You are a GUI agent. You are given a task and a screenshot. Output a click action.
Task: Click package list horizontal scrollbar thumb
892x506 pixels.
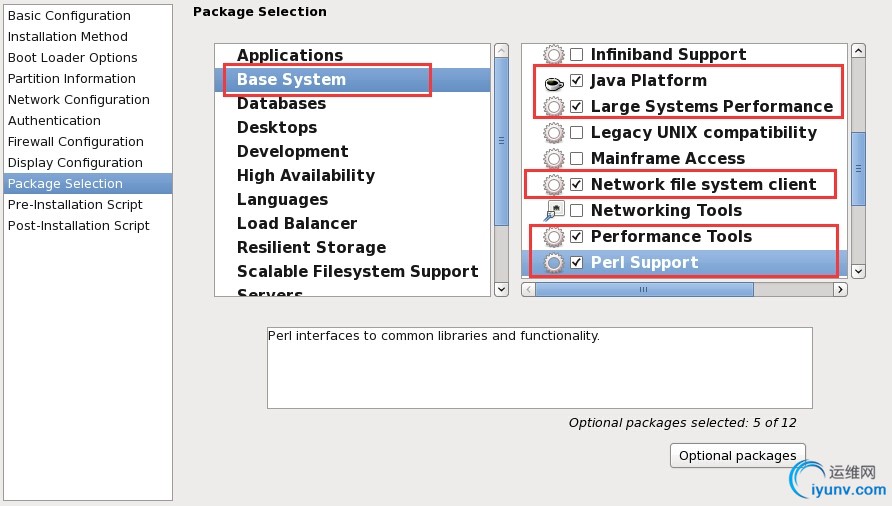point(645,290)
